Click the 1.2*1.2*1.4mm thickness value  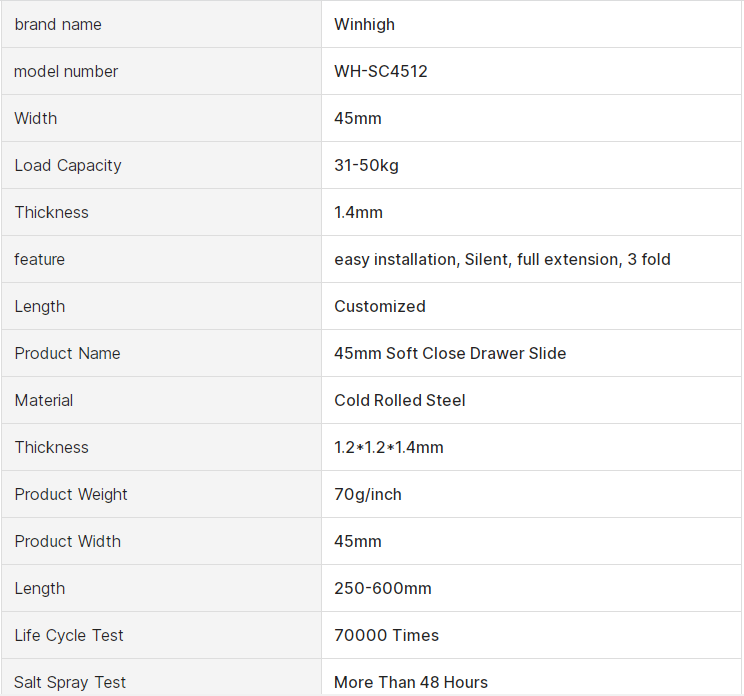tap(389, 447)
